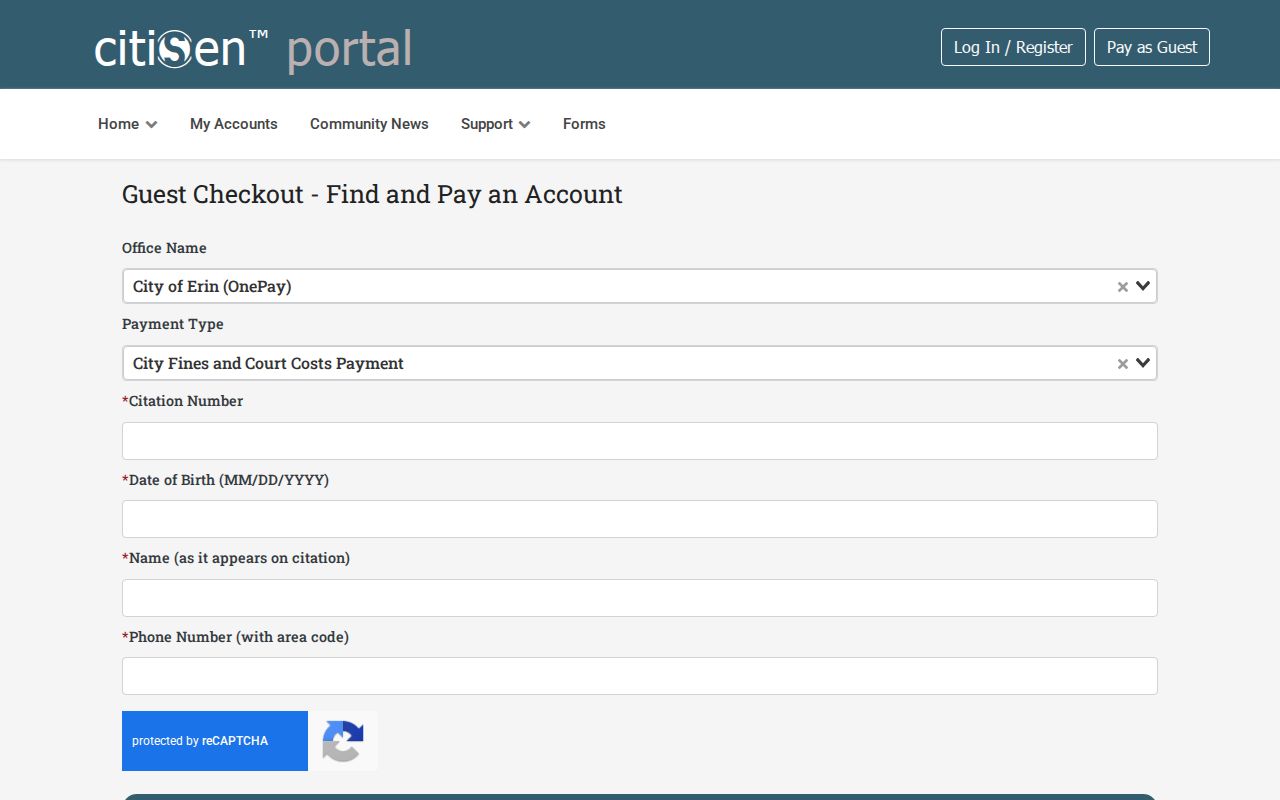Image resolution: width=1280 pixels, height=800 pixels.
Task: Click the Phone Number input field
Action: [640, 676]
